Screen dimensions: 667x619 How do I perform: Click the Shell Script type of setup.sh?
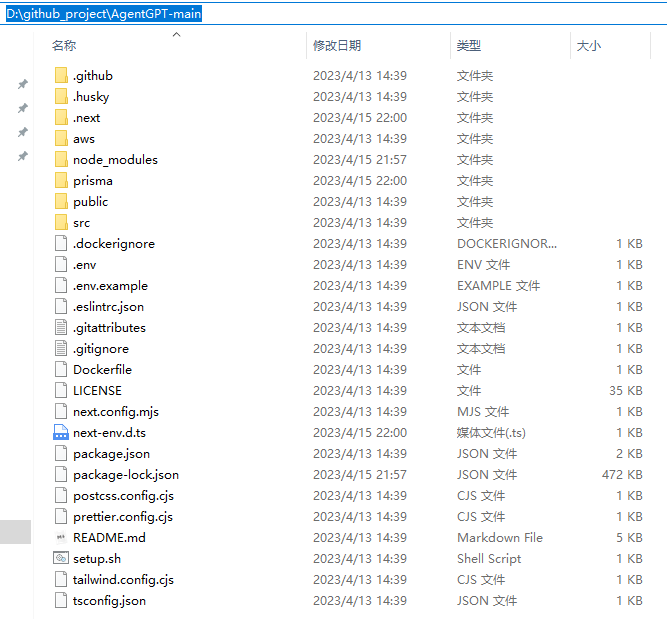[489, 559]
